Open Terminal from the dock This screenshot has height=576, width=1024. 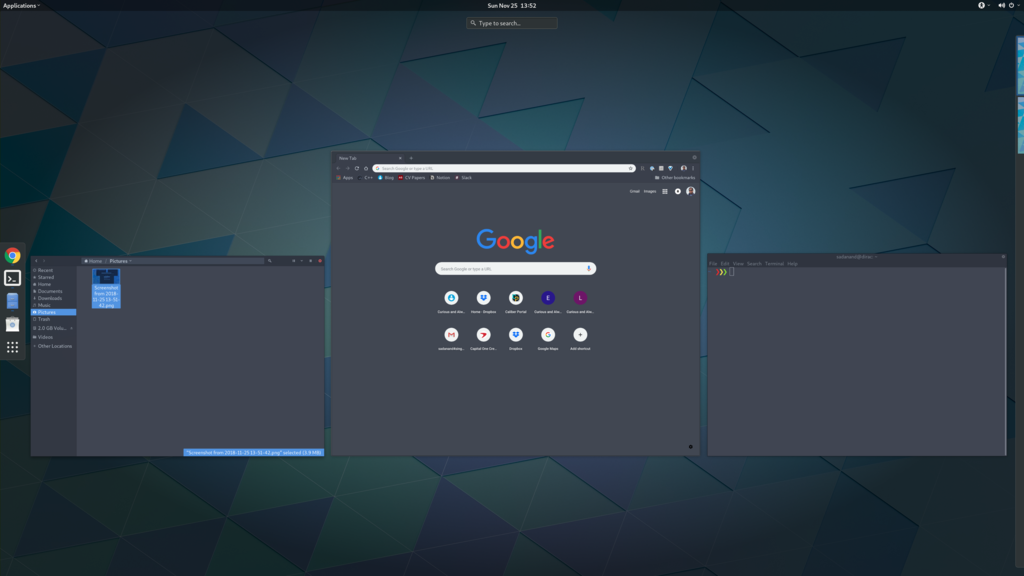[x=12, y=278]
